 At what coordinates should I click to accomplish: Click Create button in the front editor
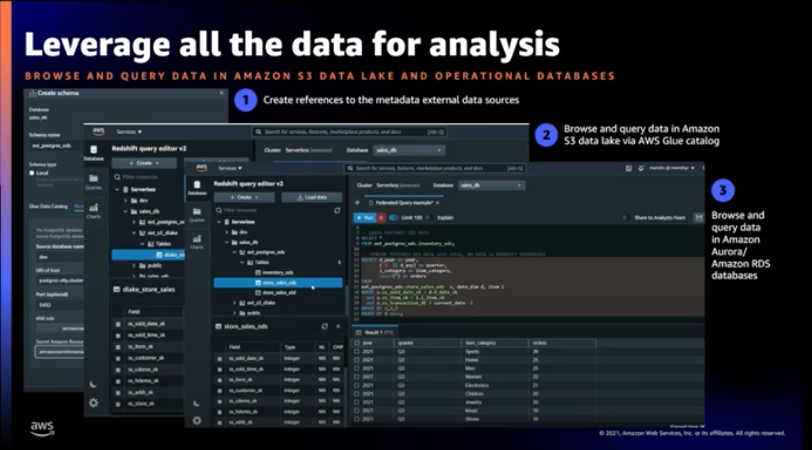coord(244,197)
